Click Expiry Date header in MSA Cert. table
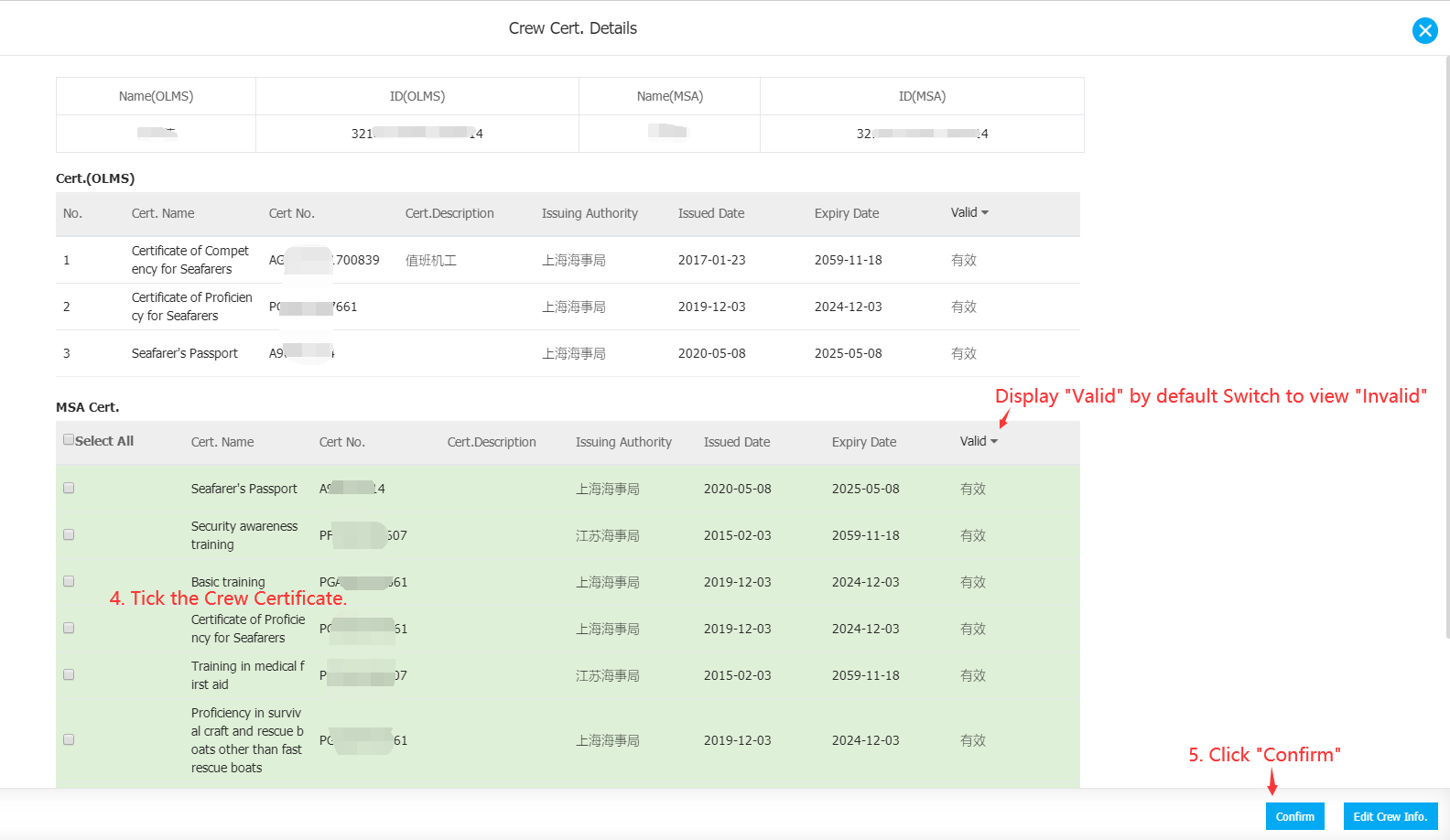This screenshot has height=840, width=1450. 864,442
